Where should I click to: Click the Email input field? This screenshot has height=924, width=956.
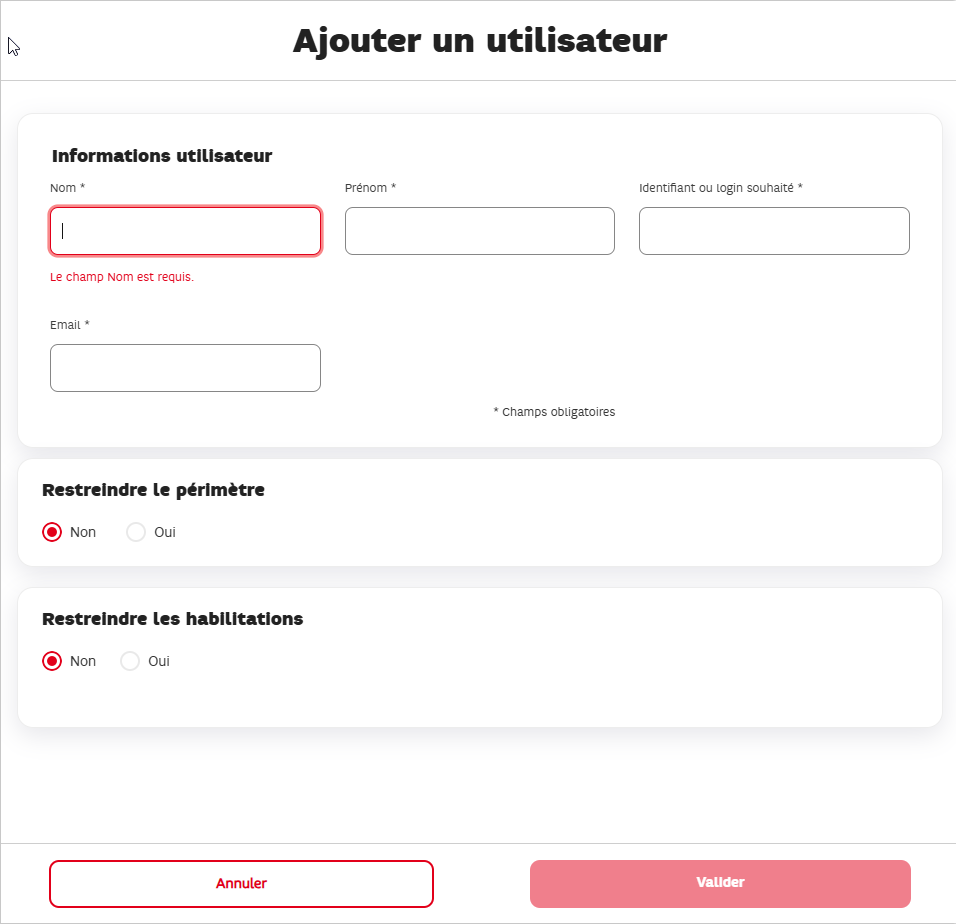pos(185,368)
